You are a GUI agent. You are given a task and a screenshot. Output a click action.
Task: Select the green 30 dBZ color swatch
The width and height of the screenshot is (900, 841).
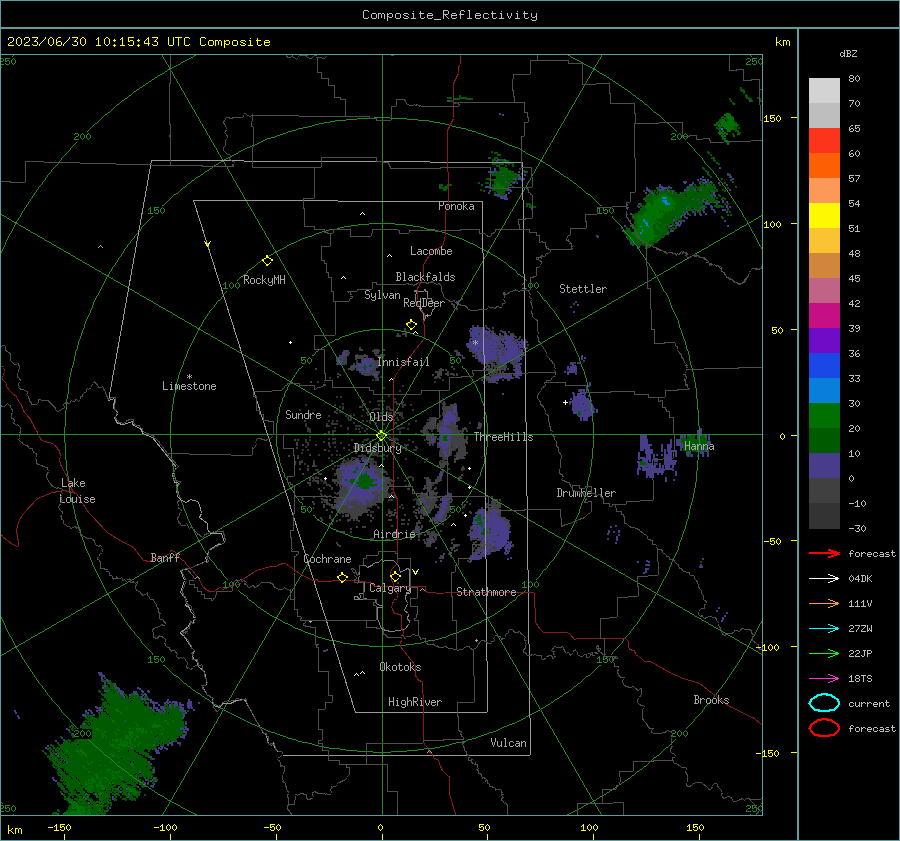point(824,416)
